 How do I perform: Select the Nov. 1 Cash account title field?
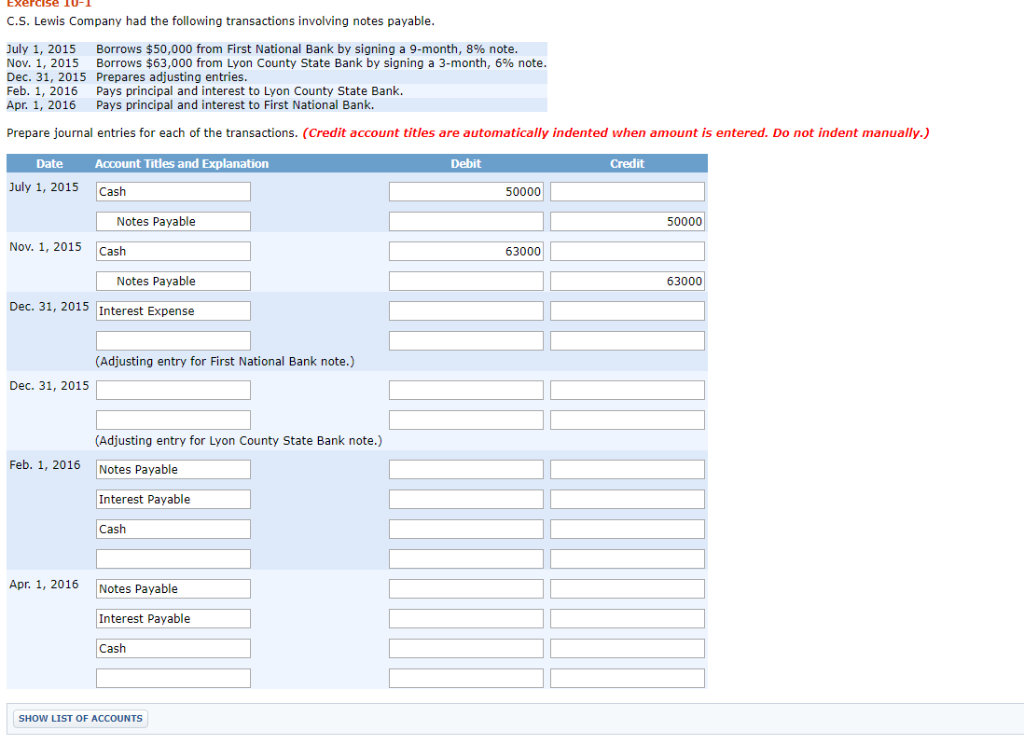click(173, 251)
